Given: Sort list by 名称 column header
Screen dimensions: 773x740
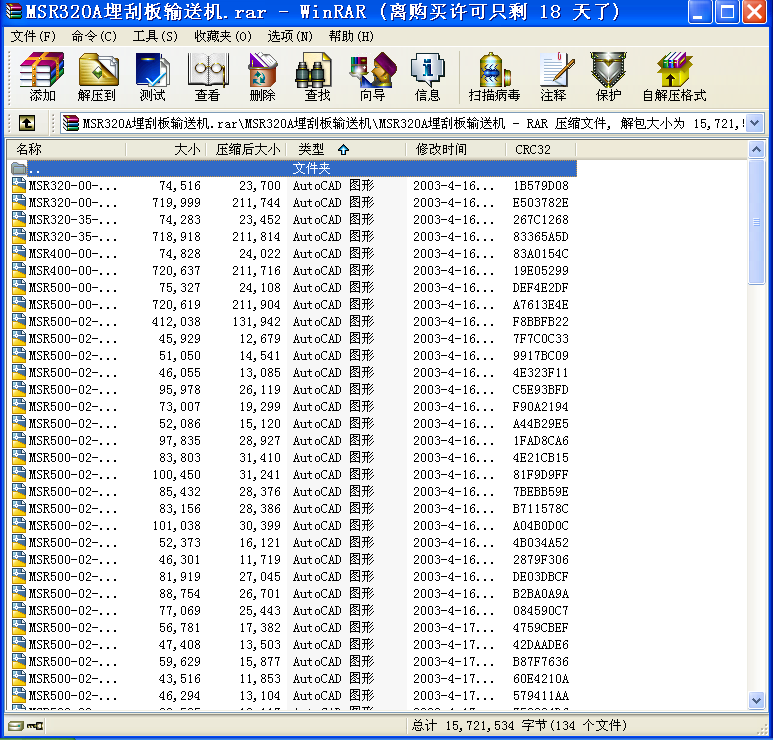Looking at the screenshot, I should (x=66, y=149).
